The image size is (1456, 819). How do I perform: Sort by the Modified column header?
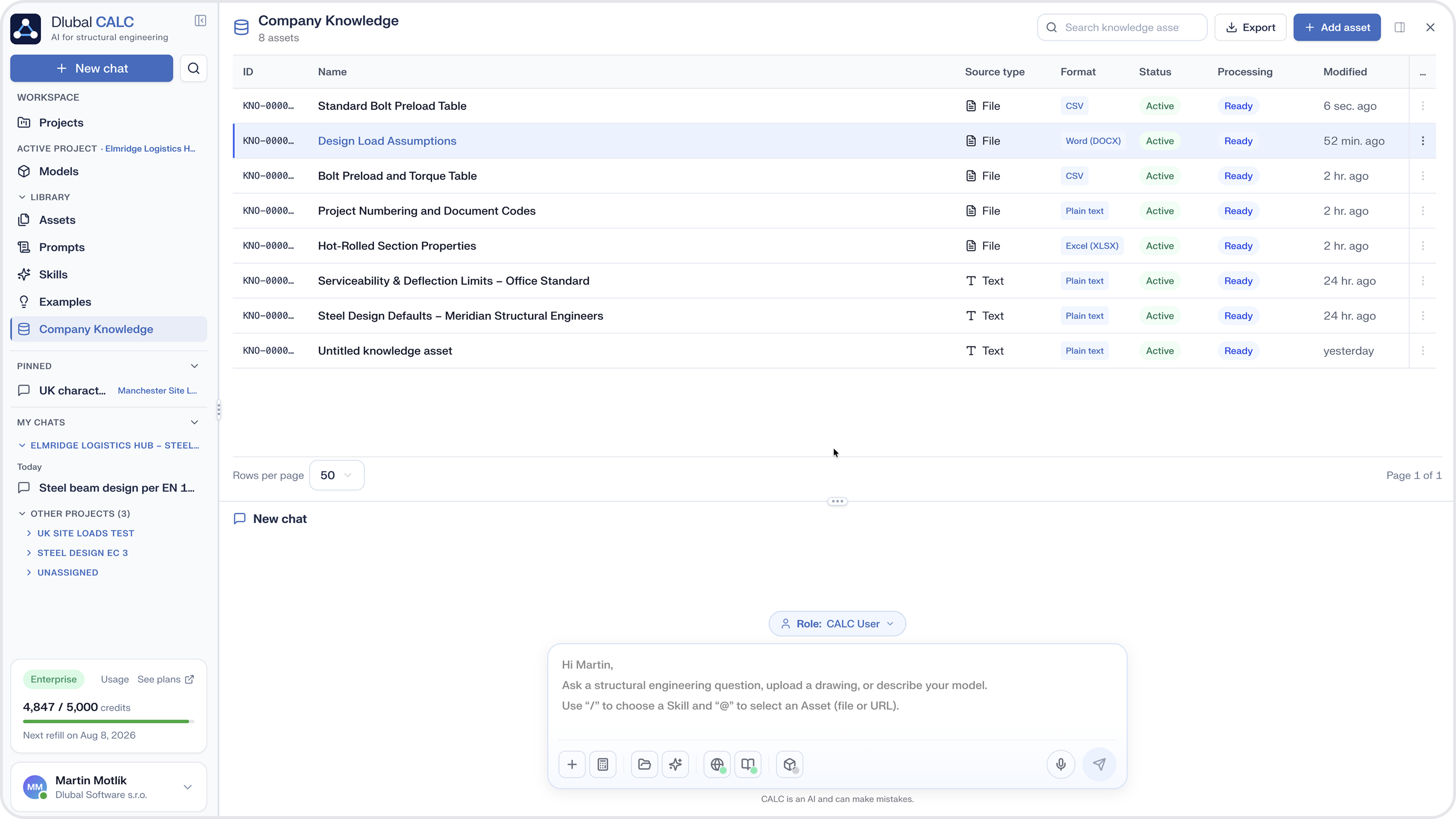pos(1345,73)
